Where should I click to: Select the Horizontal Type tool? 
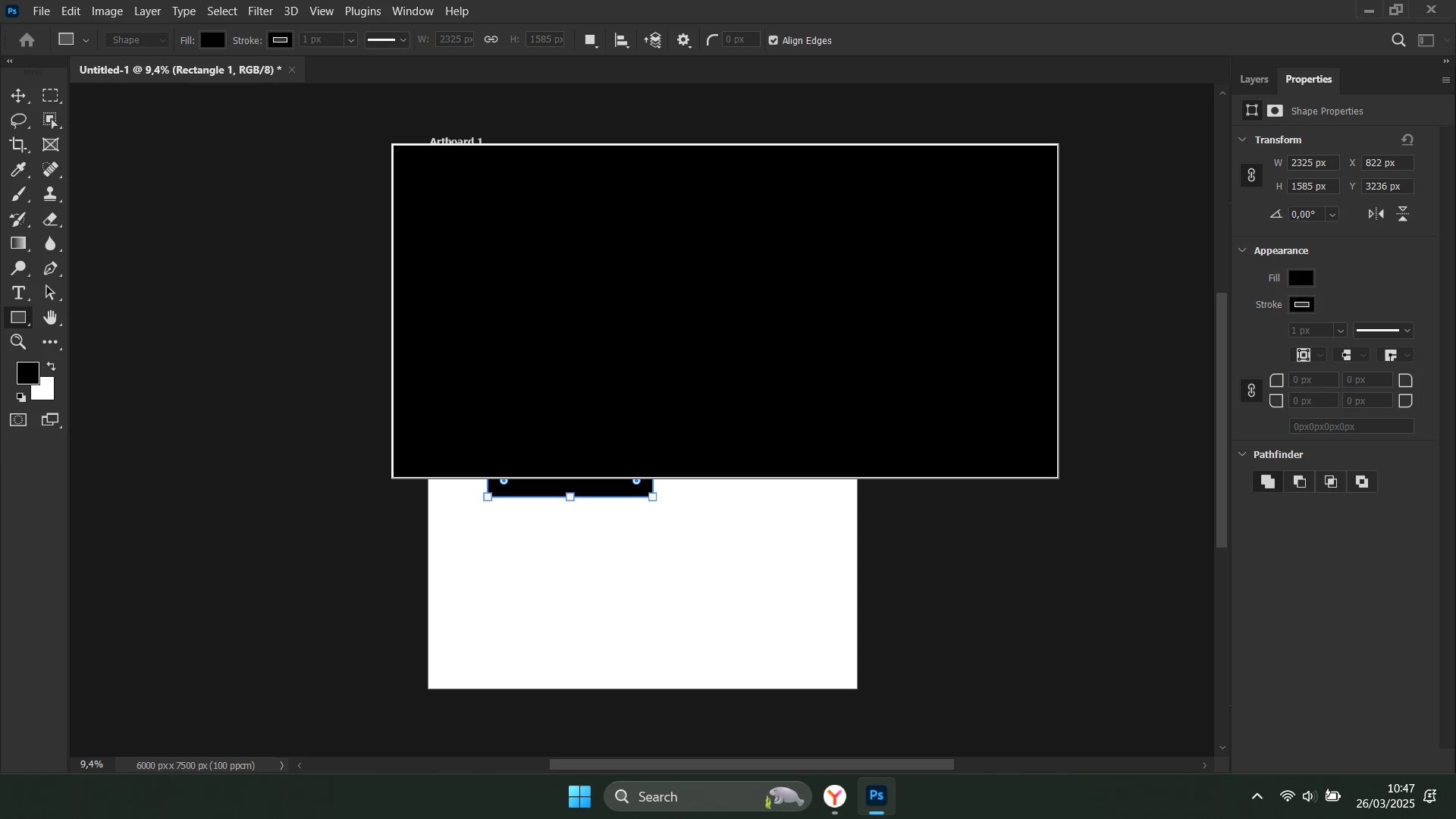pos(18,293)
